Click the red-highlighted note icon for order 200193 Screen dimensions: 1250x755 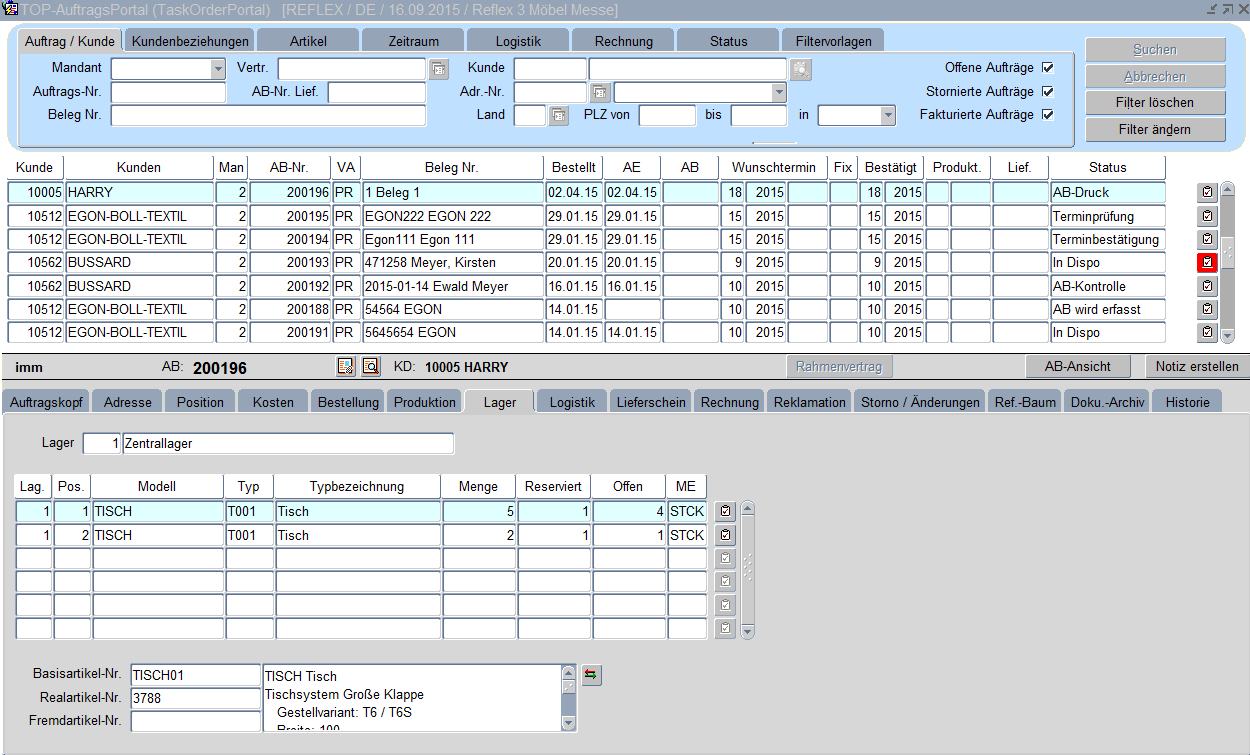[1207, 262]
